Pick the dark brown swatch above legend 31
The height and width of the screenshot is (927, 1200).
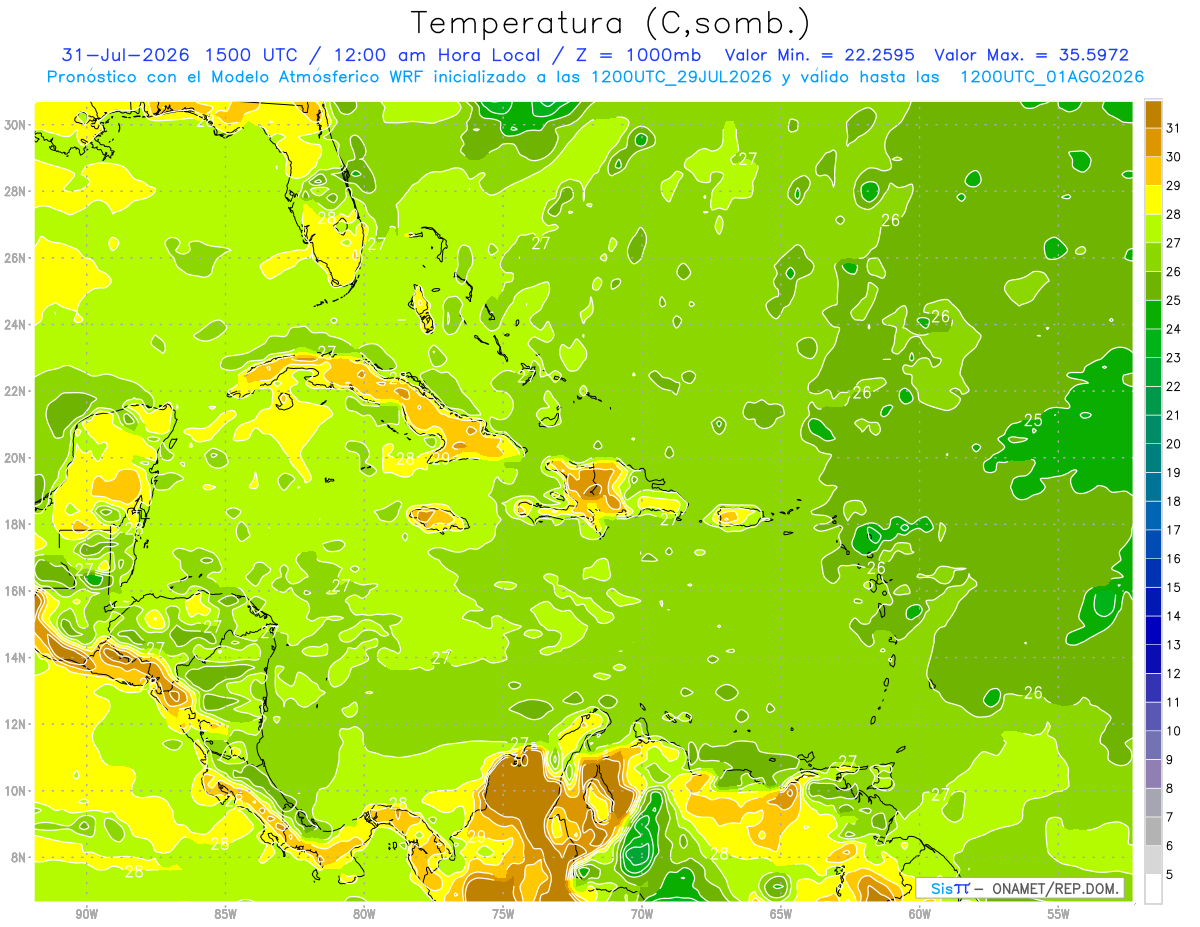pyautogui.click(x=1153, y=114)
